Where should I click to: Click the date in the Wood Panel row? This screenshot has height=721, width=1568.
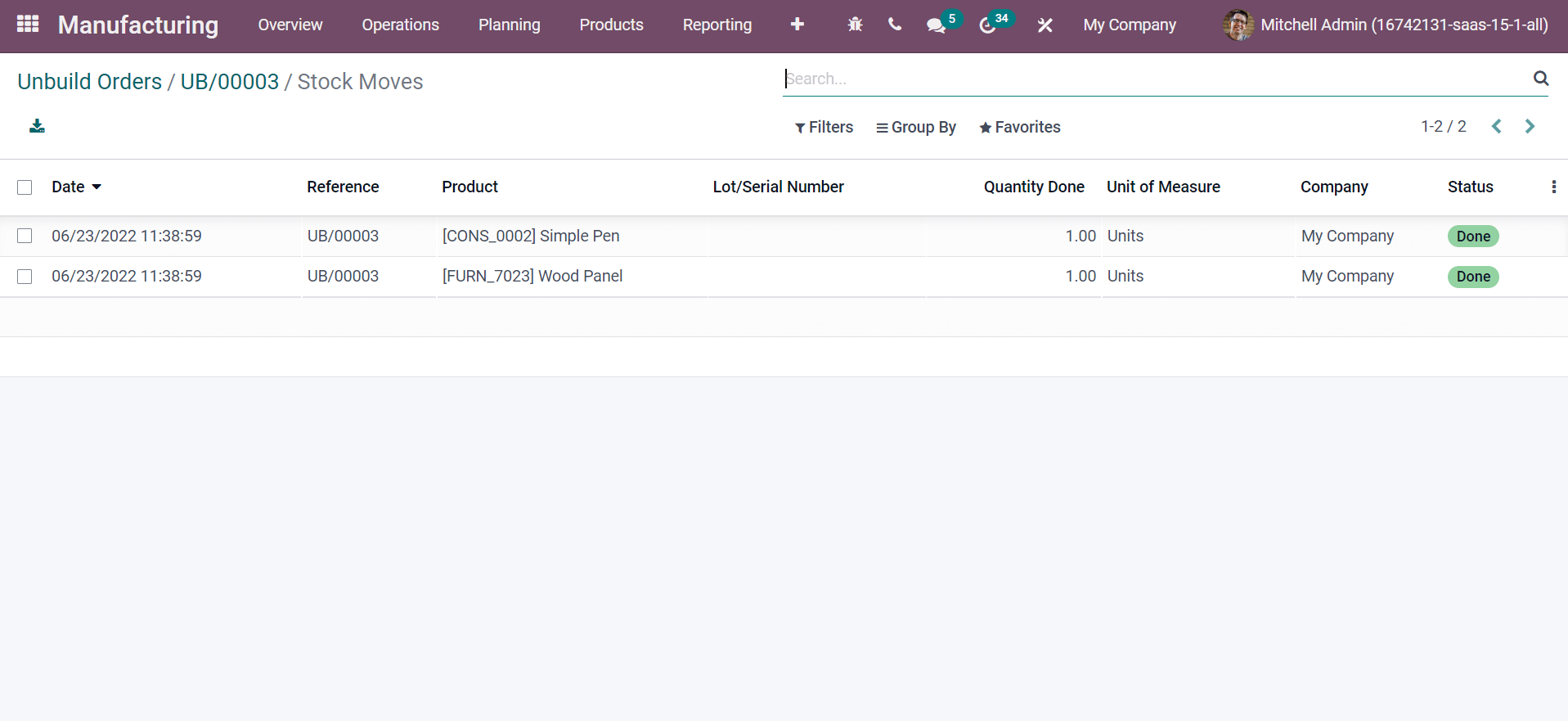[127, 276]
